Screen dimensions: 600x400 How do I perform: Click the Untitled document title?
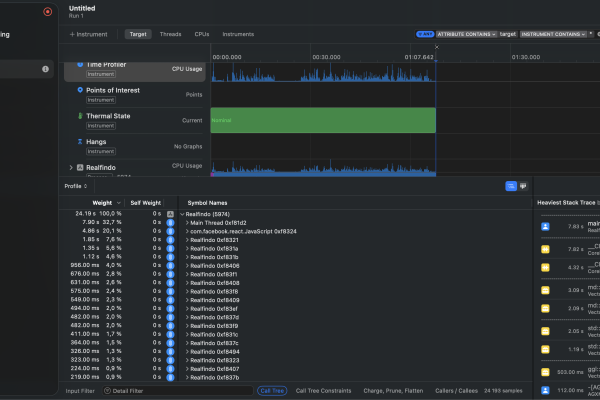coord(82,8)
